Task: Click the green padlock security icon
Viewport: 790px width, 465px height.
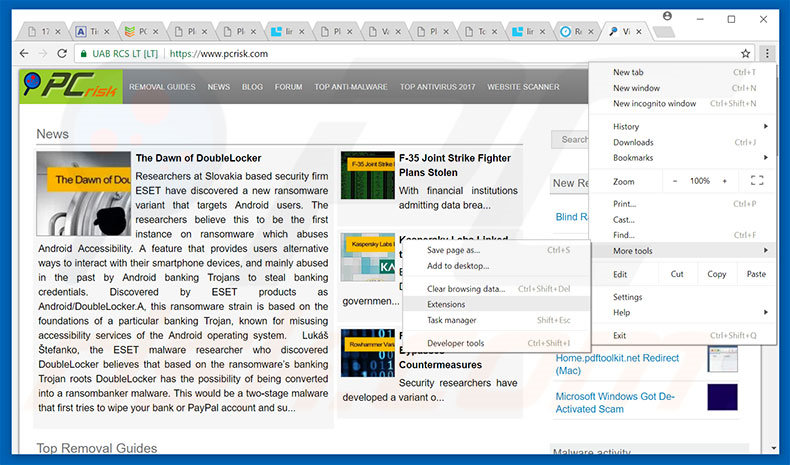Action: coord(84,53)
